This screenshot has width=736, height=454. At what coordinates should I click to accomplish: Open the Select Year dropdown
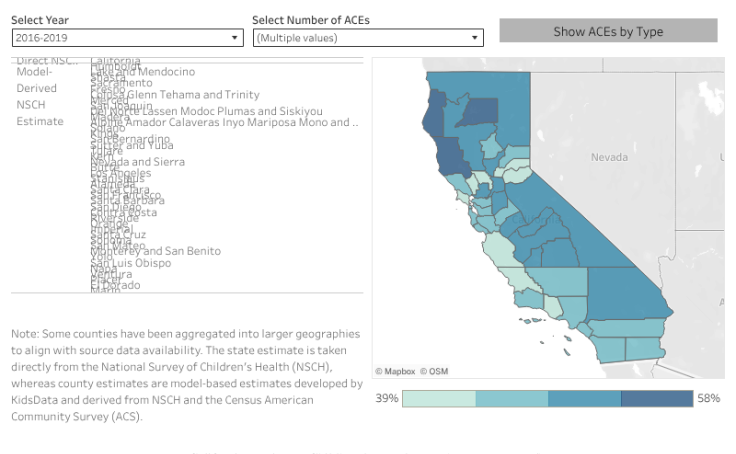point(127,37)
